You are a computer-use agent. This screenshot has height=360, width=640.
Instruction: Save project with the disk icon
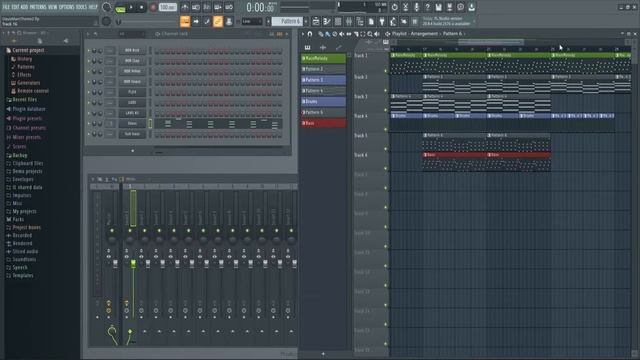coord(438,7)
